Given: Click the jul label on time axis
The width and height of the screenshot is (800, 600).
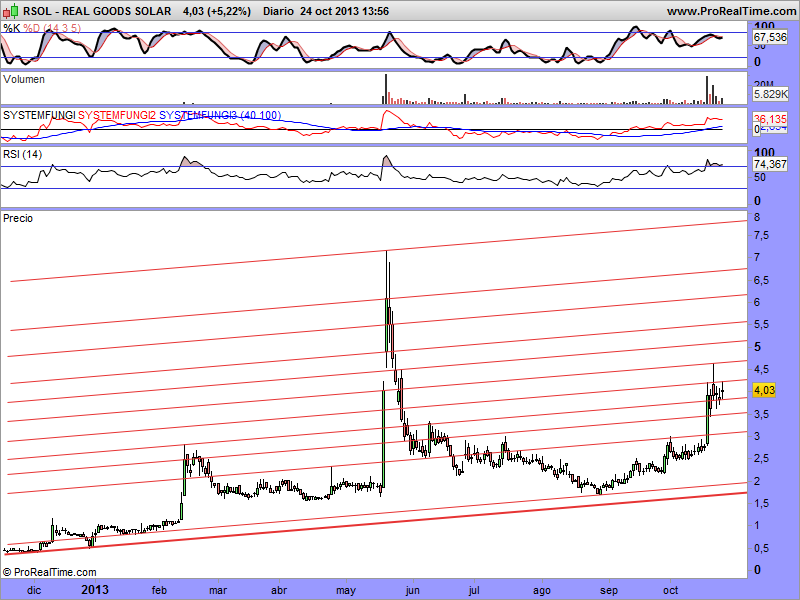Looking at the screenshot, I should [474, 590].
